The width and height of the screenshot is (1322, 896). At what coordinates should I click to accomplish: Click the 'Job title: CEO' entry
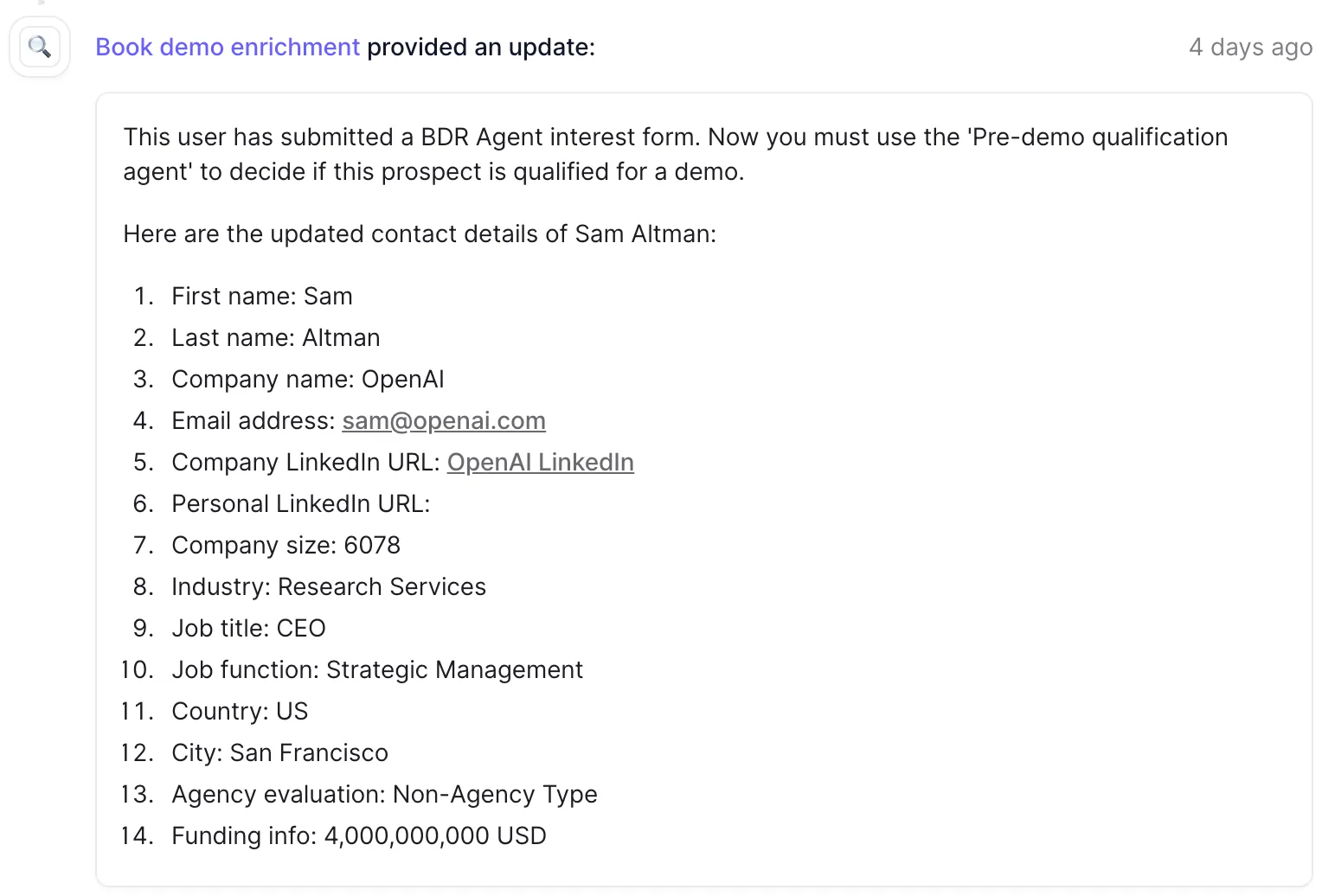(x=248, y=629)
